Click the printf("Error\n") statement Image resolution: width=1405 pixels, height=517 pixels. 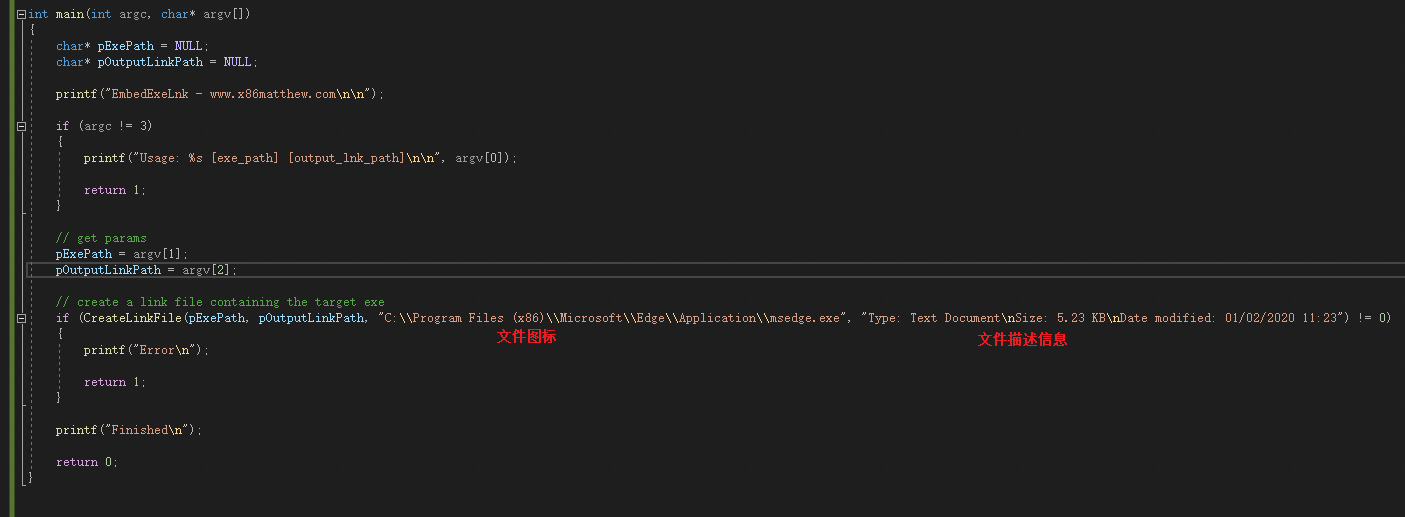[x=147, y=350]
